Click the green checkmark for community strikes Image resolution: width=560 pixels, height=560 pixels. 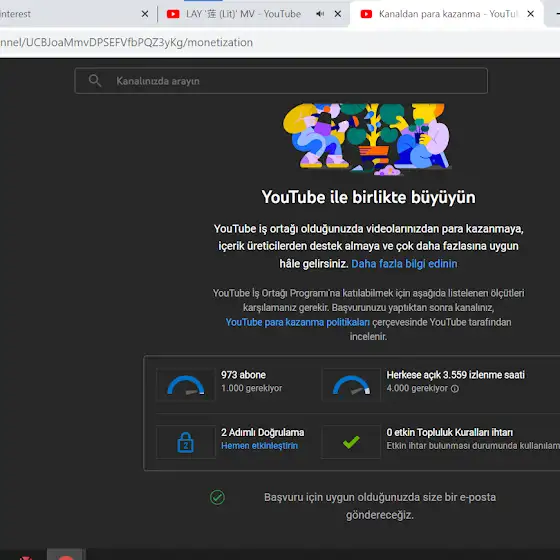click(351, 442)
